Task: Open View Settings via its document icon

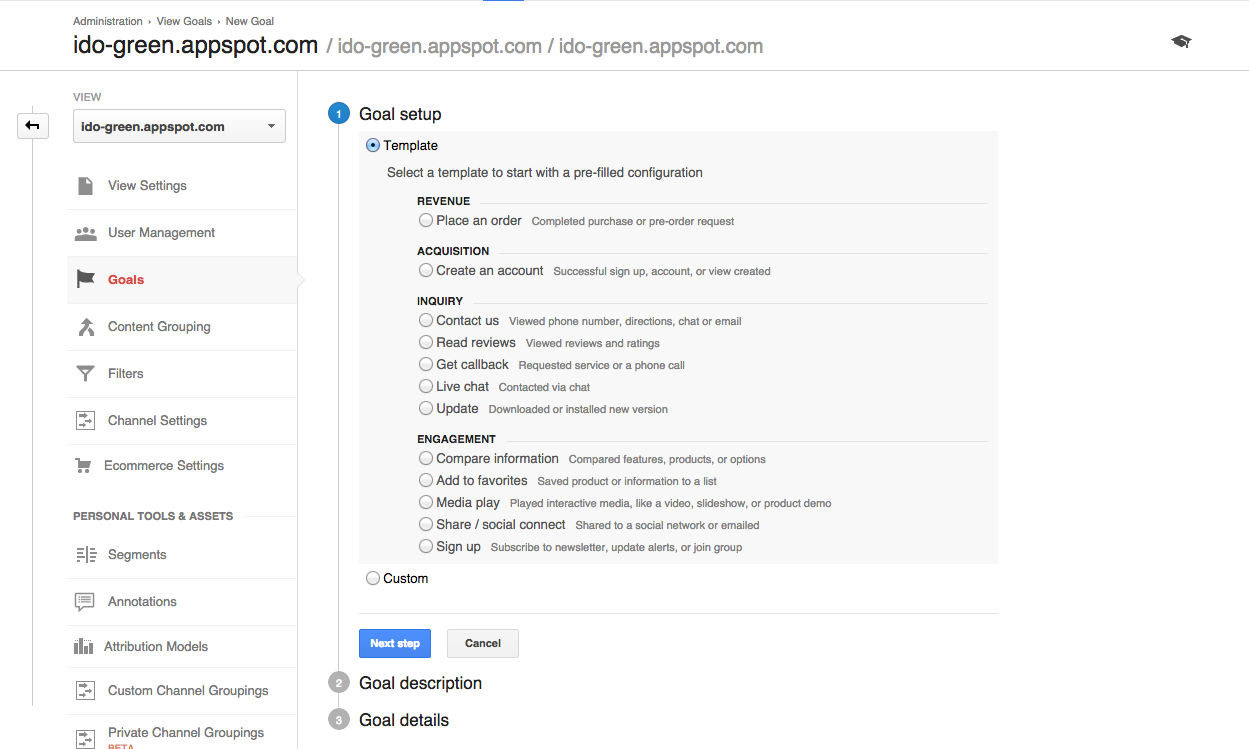Action: 85,186
